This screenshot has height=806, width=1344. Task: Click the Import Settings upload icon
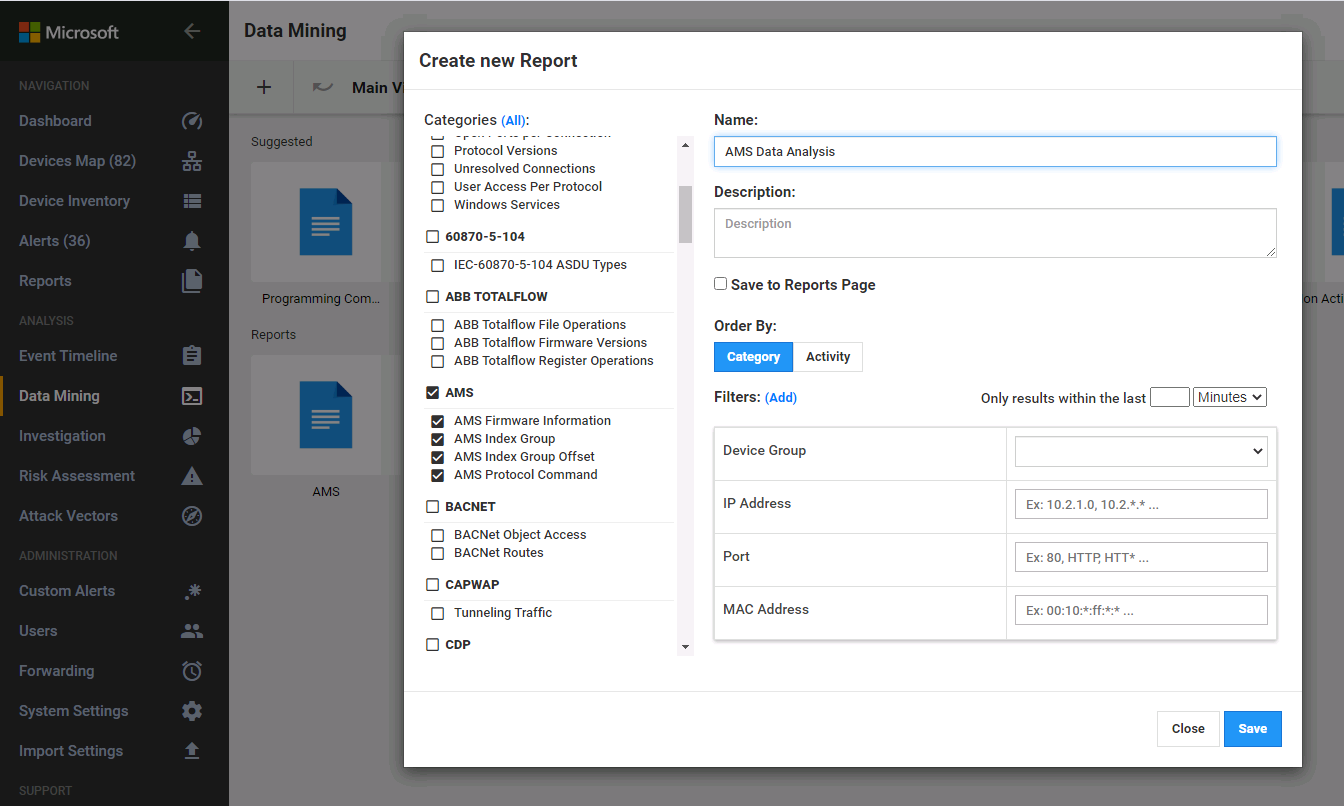192,751
